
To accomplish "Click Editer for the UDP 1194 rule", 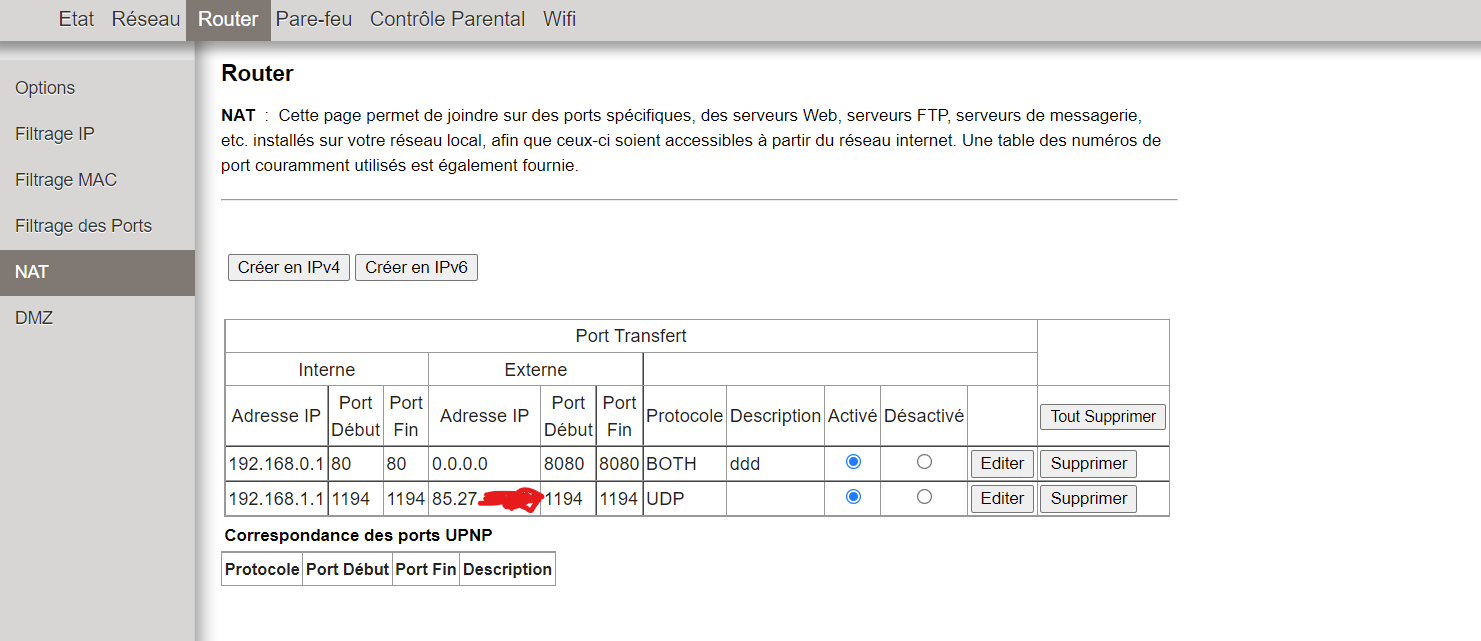I will coord(1002,499).
